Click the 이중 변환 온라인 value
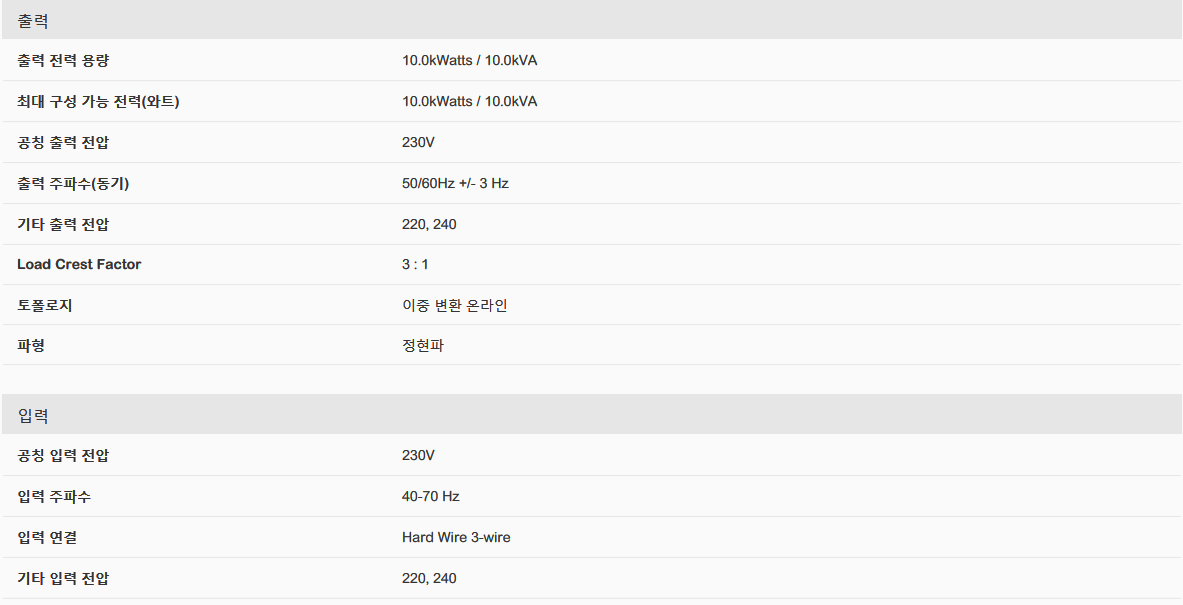This screenshot has height=605, width=1183. [x=454, y=306]
